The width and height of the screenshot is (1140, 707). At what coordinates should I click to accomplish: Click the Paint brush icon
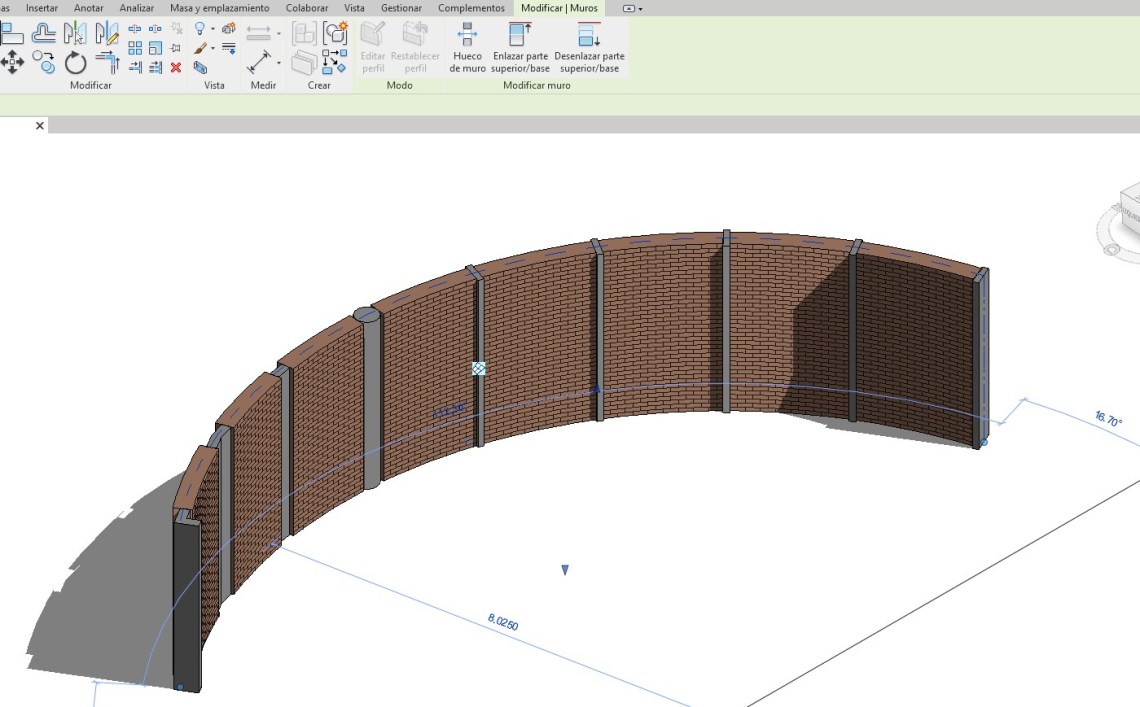point(201,48)
